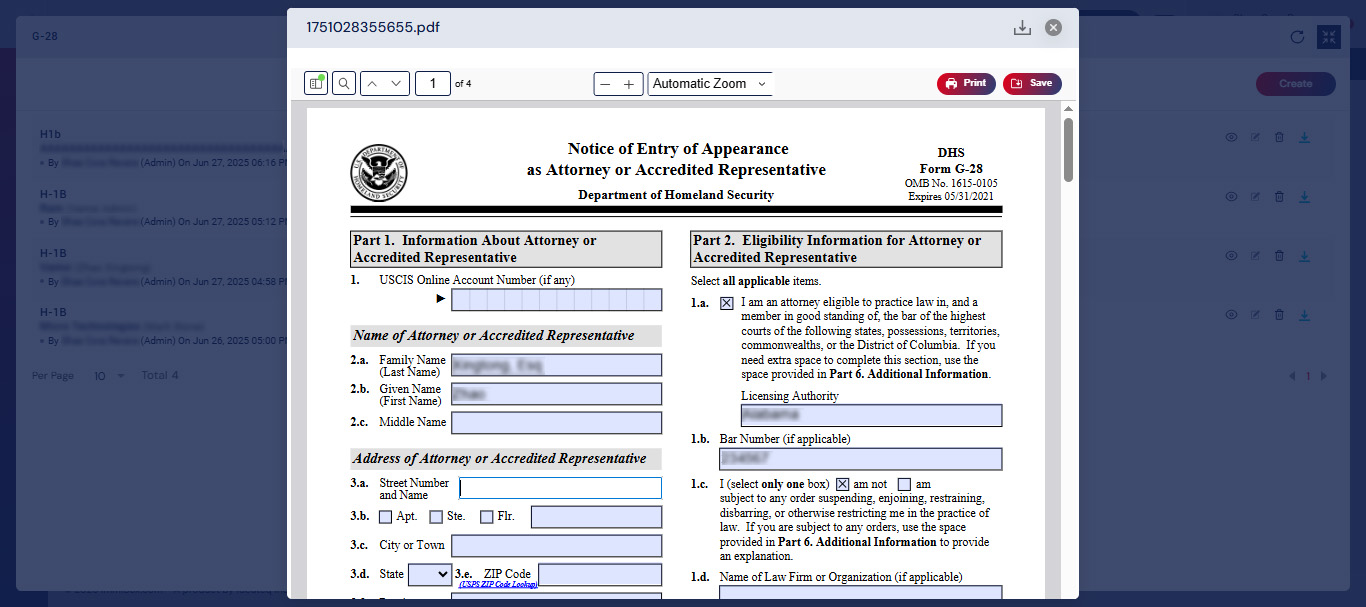The width and height of the screenshot is (1366, 607).
Task: Download the H1b 06:16 PM record
Action: pos(1304,137)
